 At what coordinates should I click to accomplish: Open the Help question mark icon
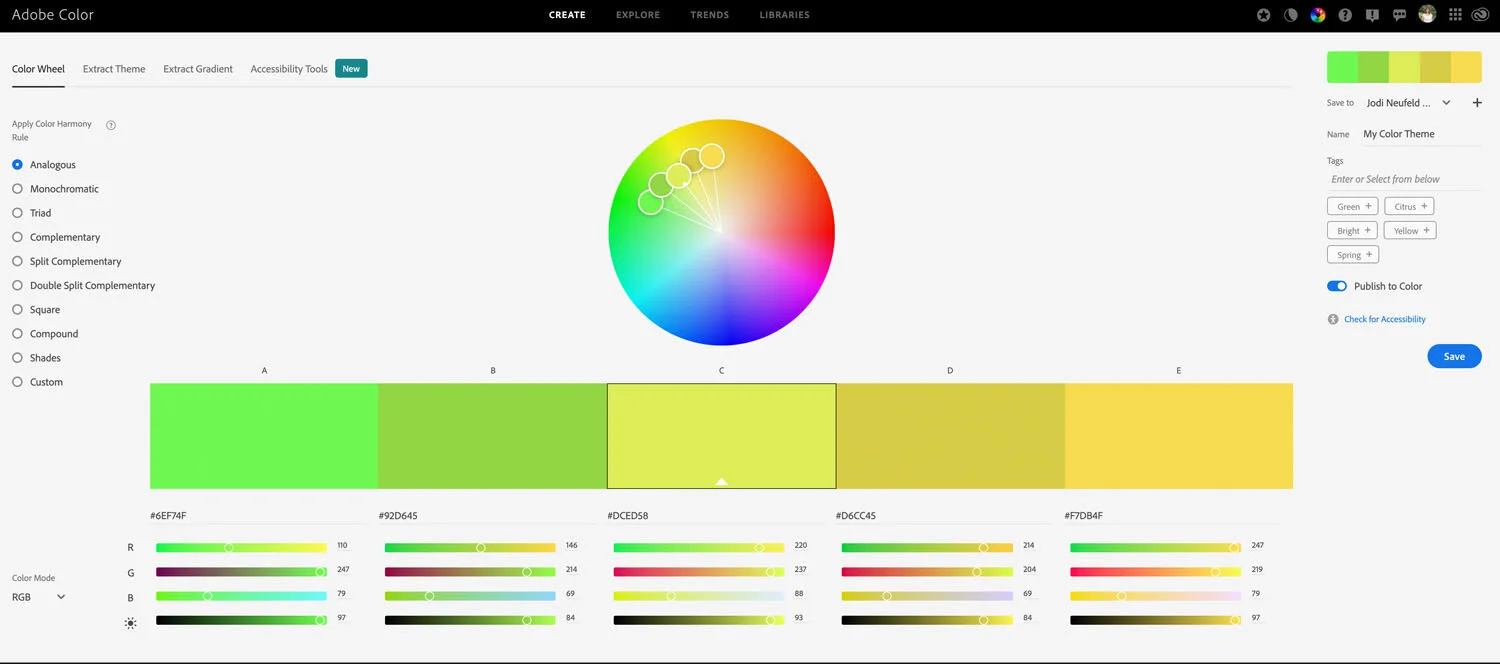[x=1345, y=14]
